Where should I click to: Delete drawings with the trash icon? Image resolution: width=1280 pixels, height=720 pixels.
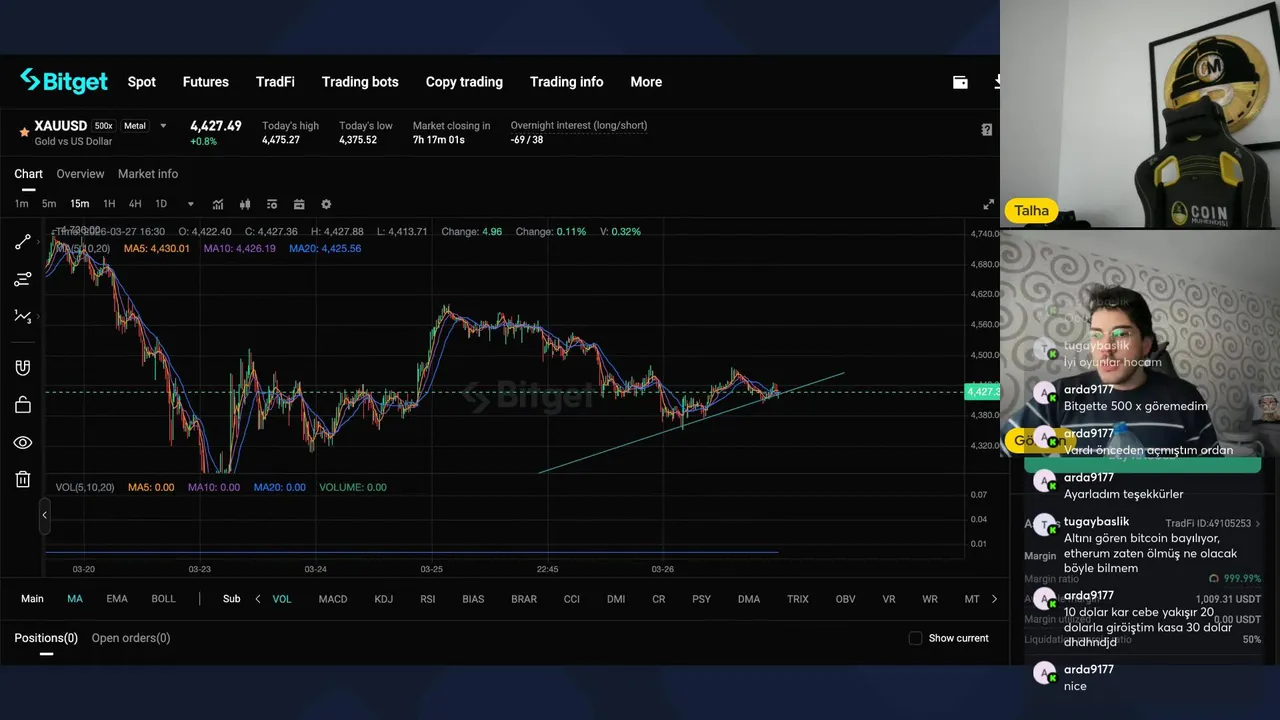pos(22,479)
